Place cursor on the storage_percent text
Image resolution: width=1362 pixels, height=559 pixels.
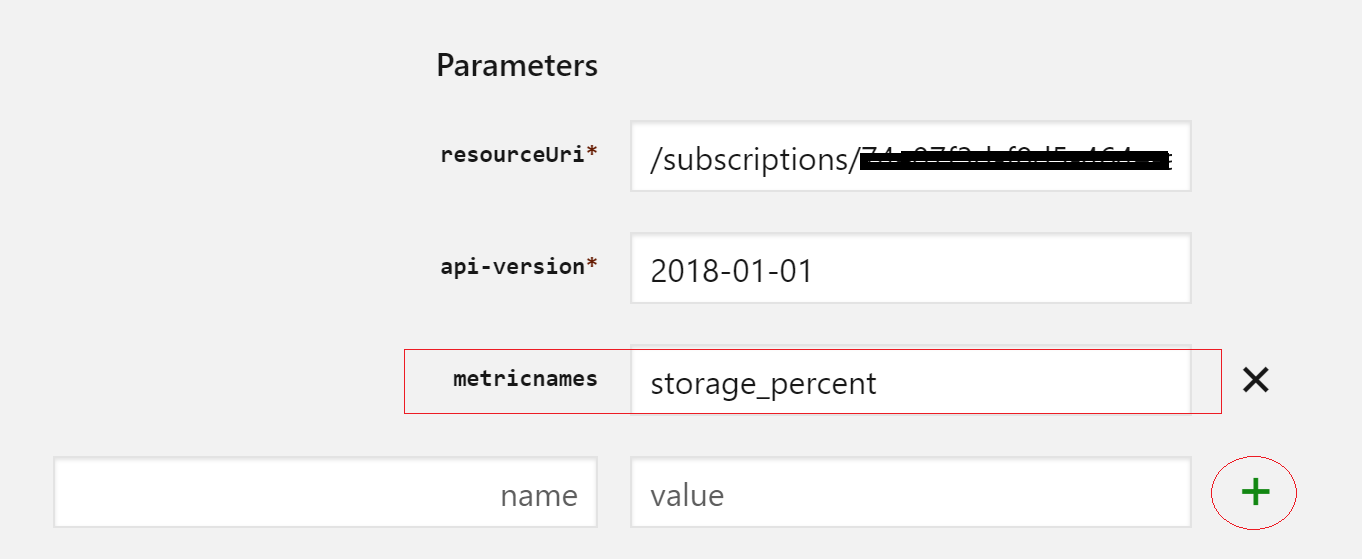pyautogui.click(x=763, y=384)
